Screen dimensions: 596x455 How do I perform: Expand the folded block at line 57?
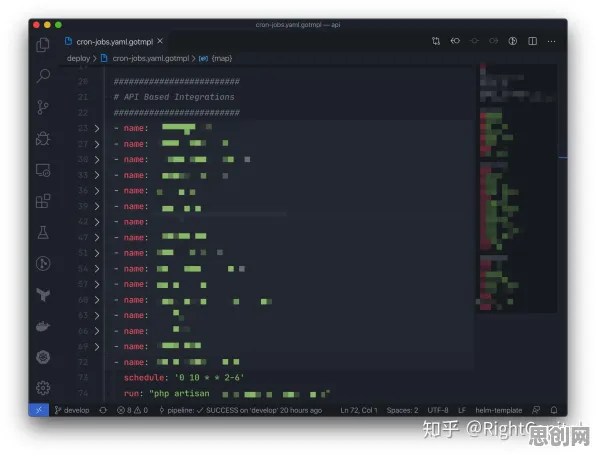click(x=97, y=285)
